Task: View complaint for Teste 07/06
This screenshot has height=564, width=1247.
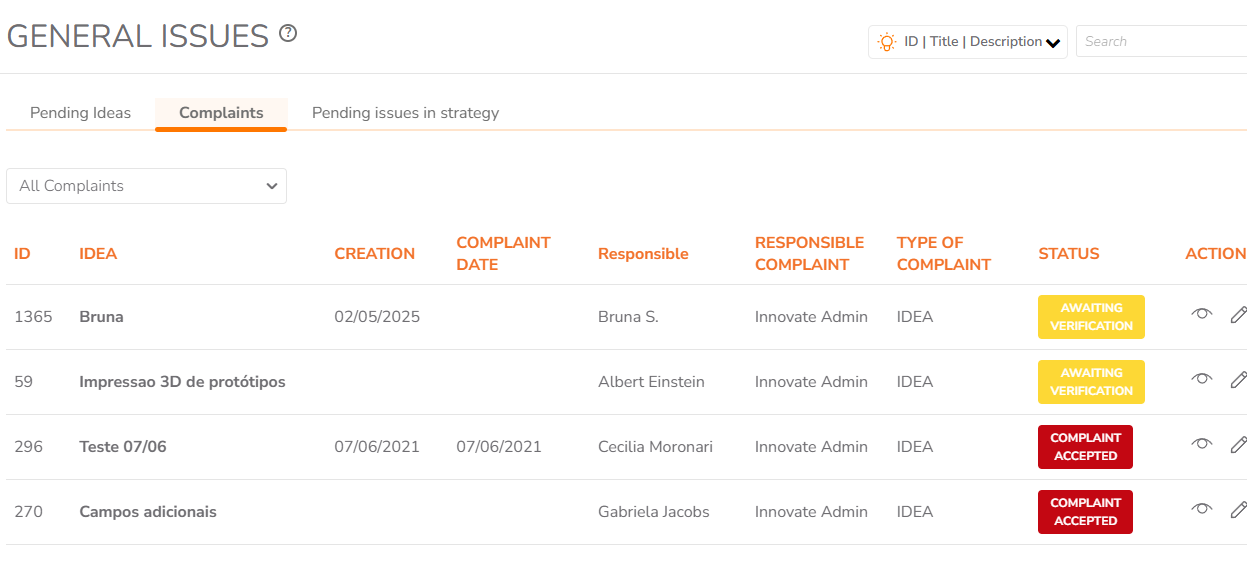Action: pyautogui.click(x=1202, y=445)
